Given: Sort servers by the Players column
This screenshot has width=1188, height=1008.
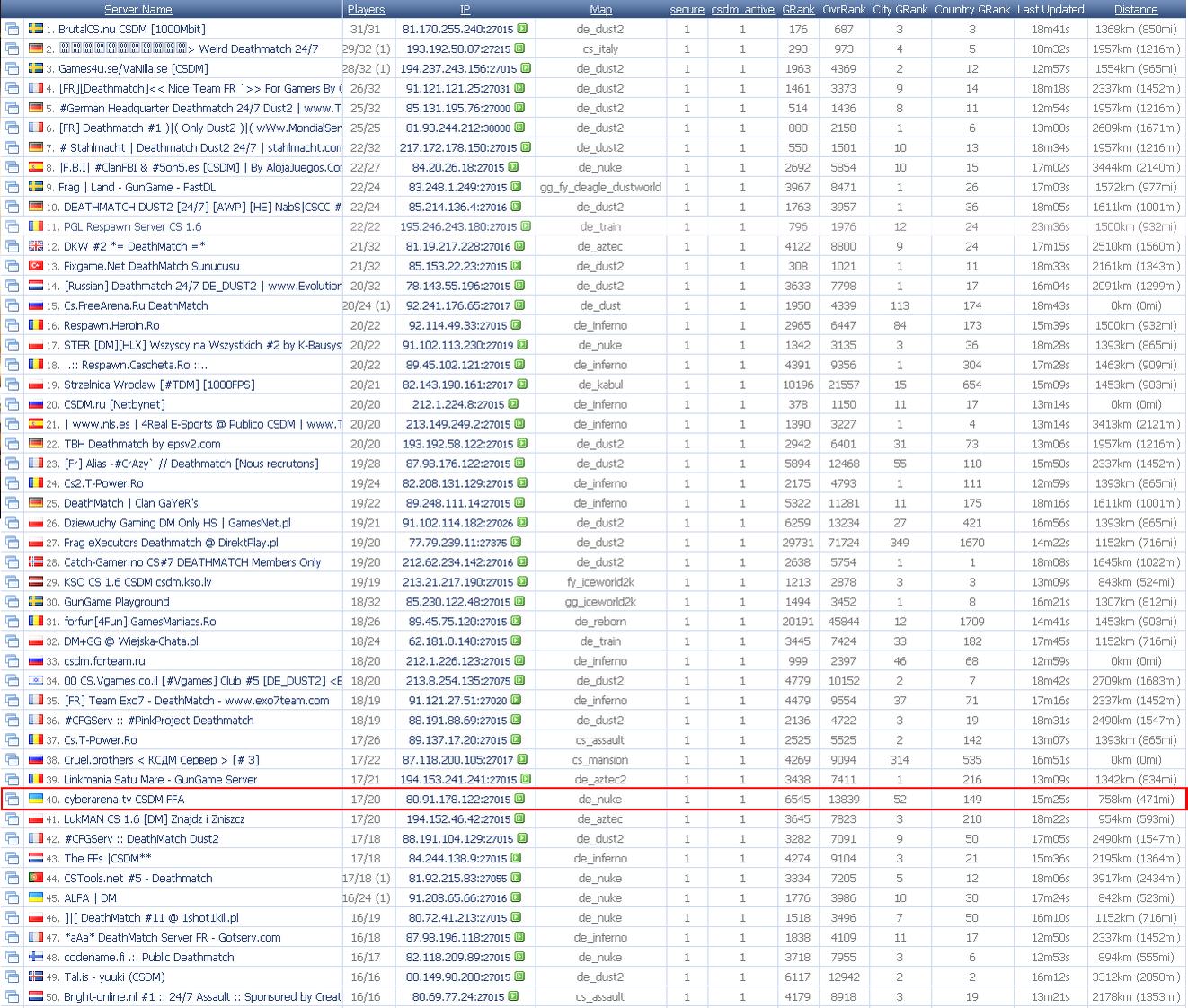Looking at the screenshot, I should (366, 10).
